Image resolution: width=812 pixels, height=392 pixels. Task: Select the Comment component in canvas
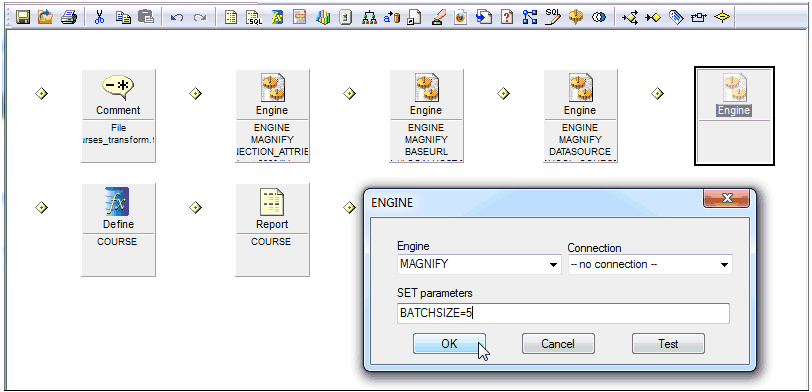[118, 115]
